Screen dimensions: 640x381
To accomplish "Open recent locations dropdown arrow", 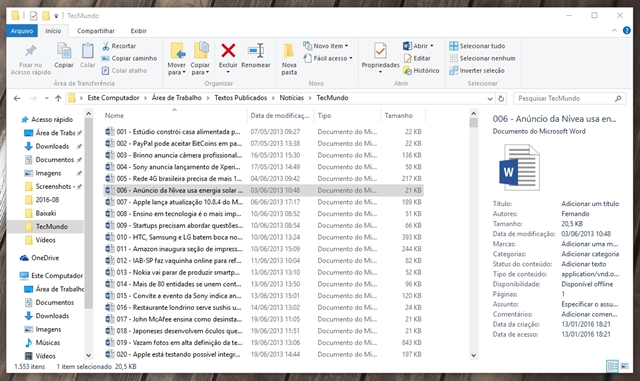I will point(46,98).
